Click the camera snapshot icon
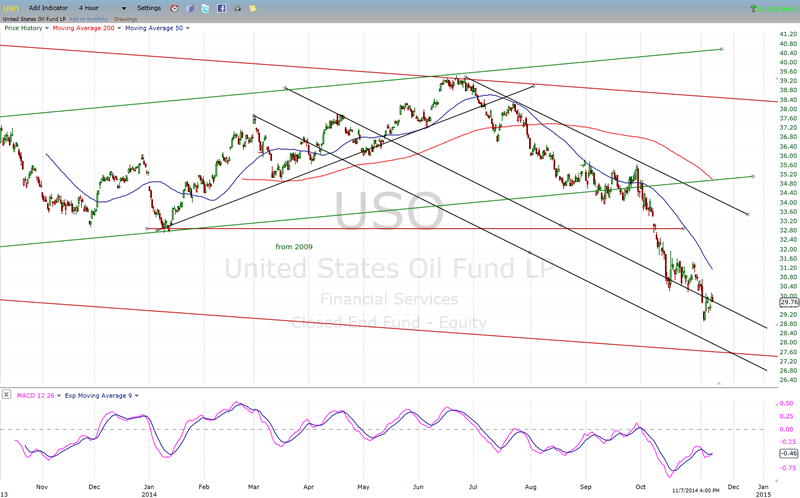Viewport: 800px width, 498px height. [x=237, y=8]
